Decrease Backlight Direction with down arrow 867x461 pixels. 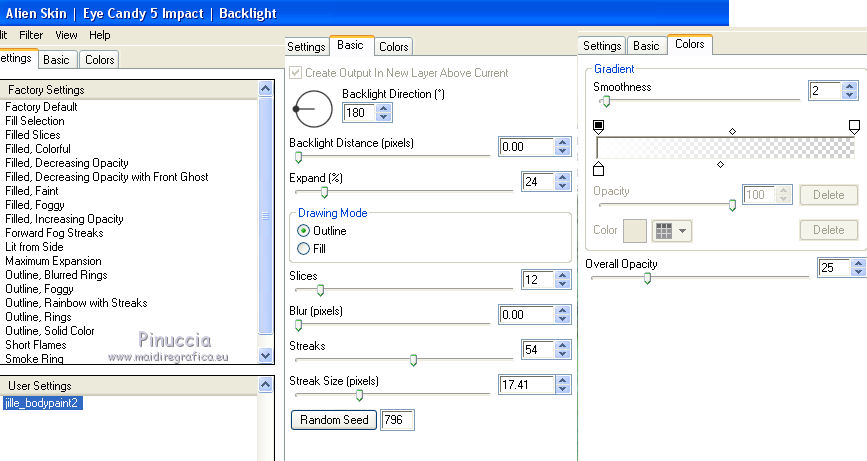point(384,117)
